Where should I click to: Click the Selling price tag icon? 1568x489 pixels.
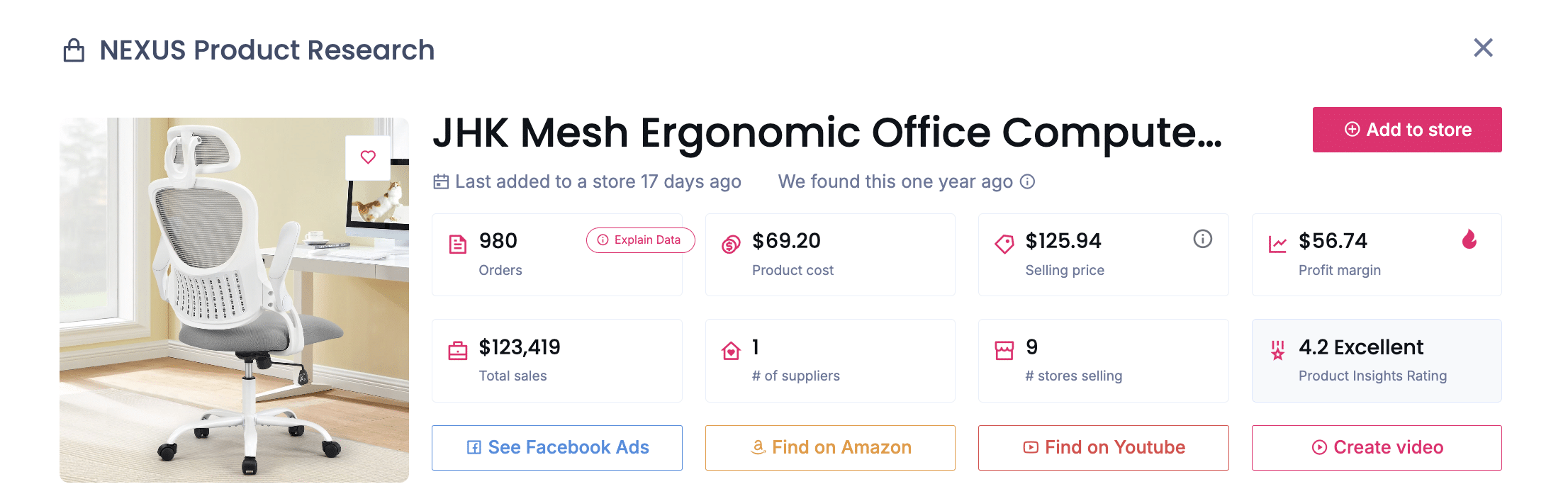tap(1004, 244)
